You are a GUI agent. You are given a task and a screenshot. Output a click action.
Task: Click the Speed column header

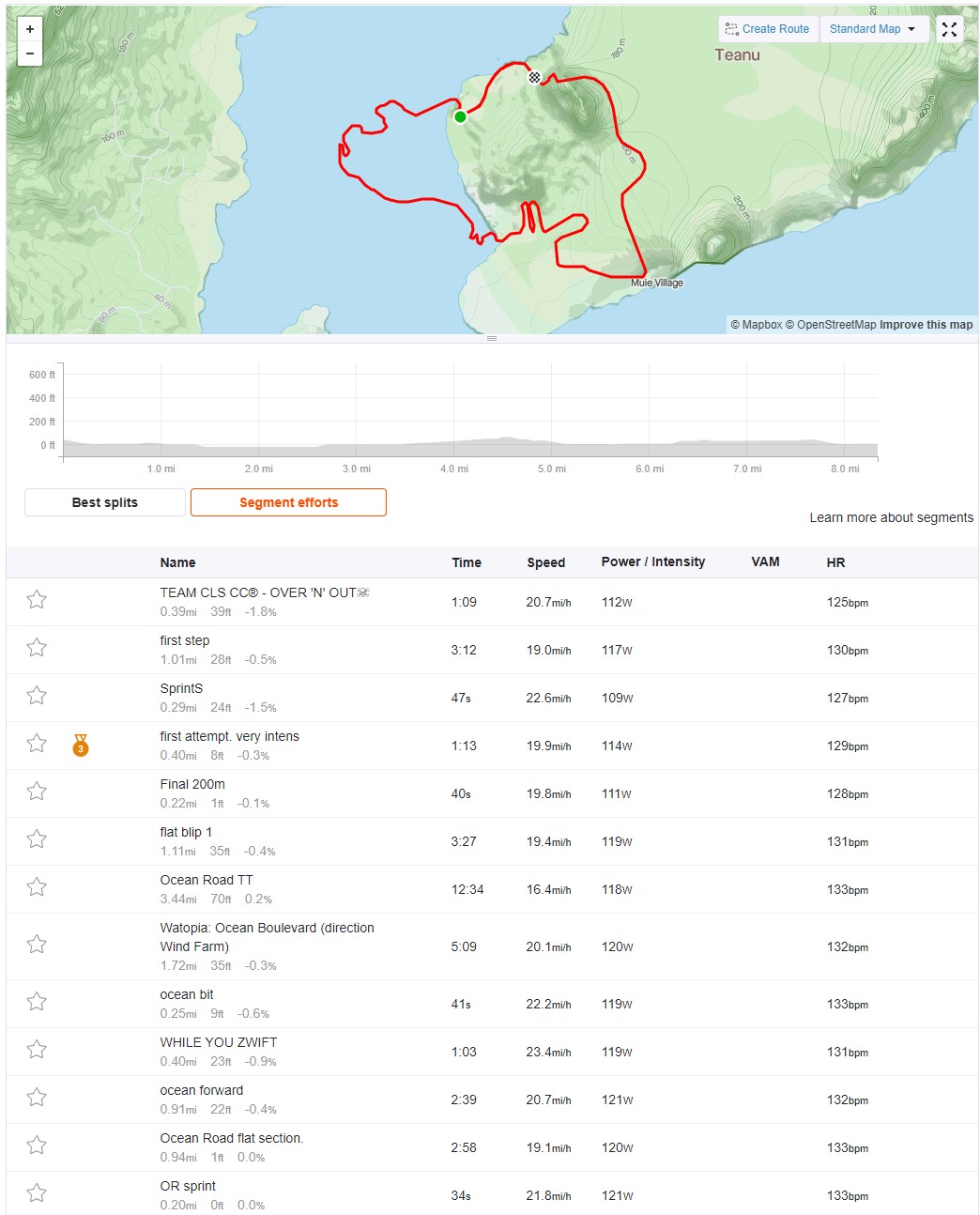(545, 562)
